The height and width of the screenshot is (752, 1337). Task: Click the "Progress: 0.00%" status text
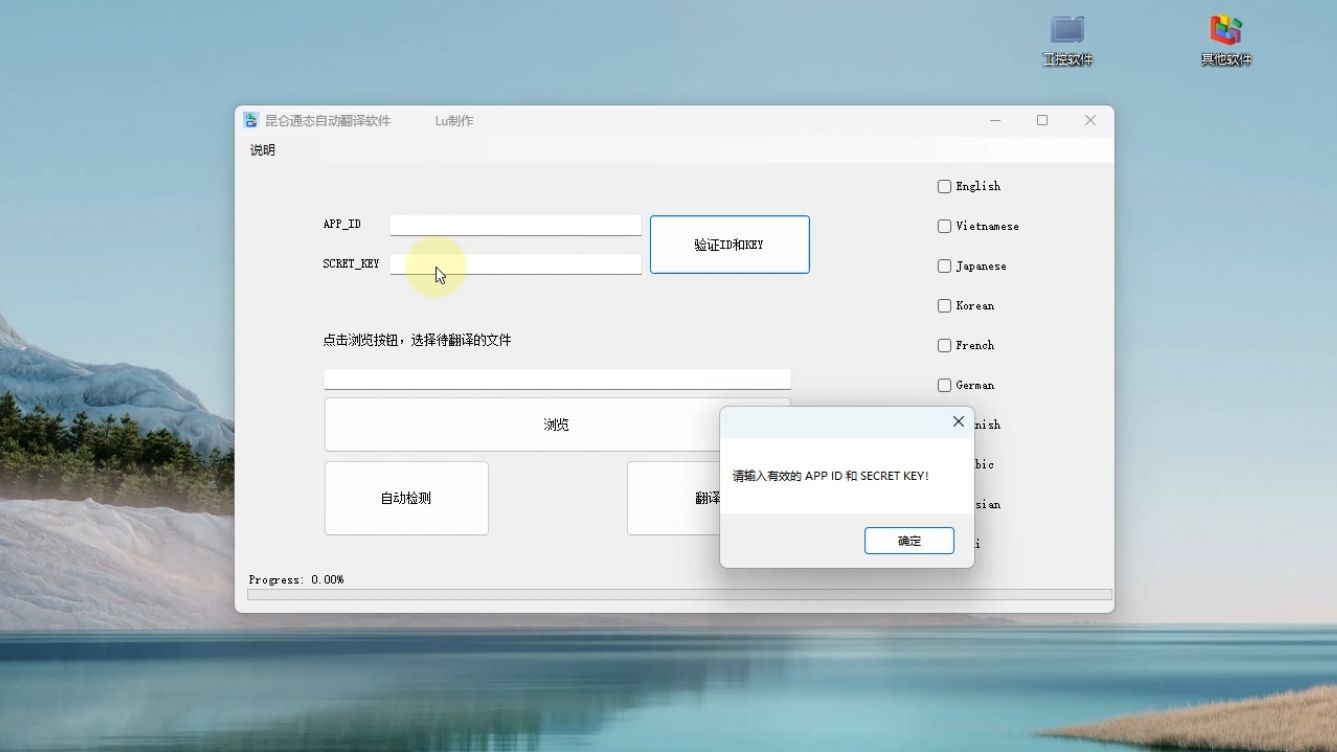[x=296, y=579]
